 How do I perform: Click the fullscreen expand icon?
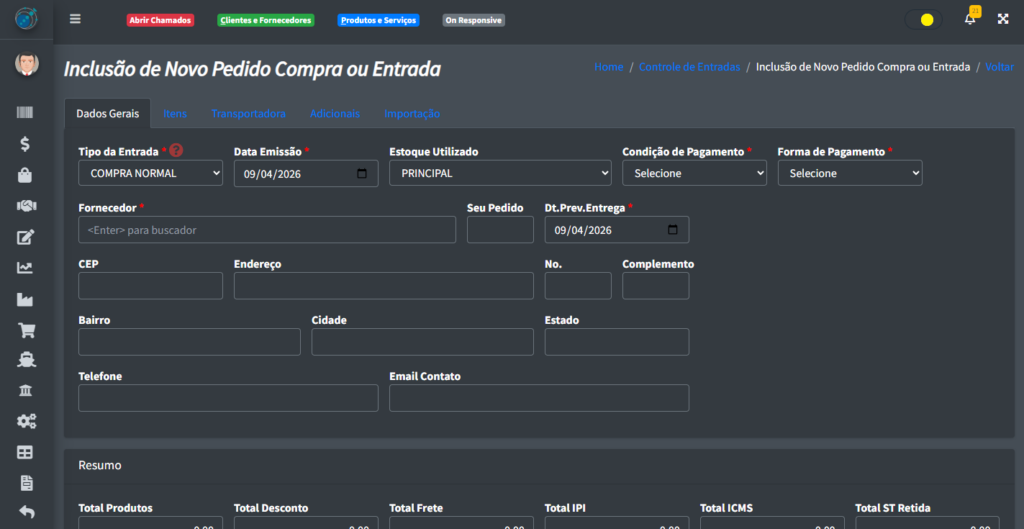coord(1002,19)
